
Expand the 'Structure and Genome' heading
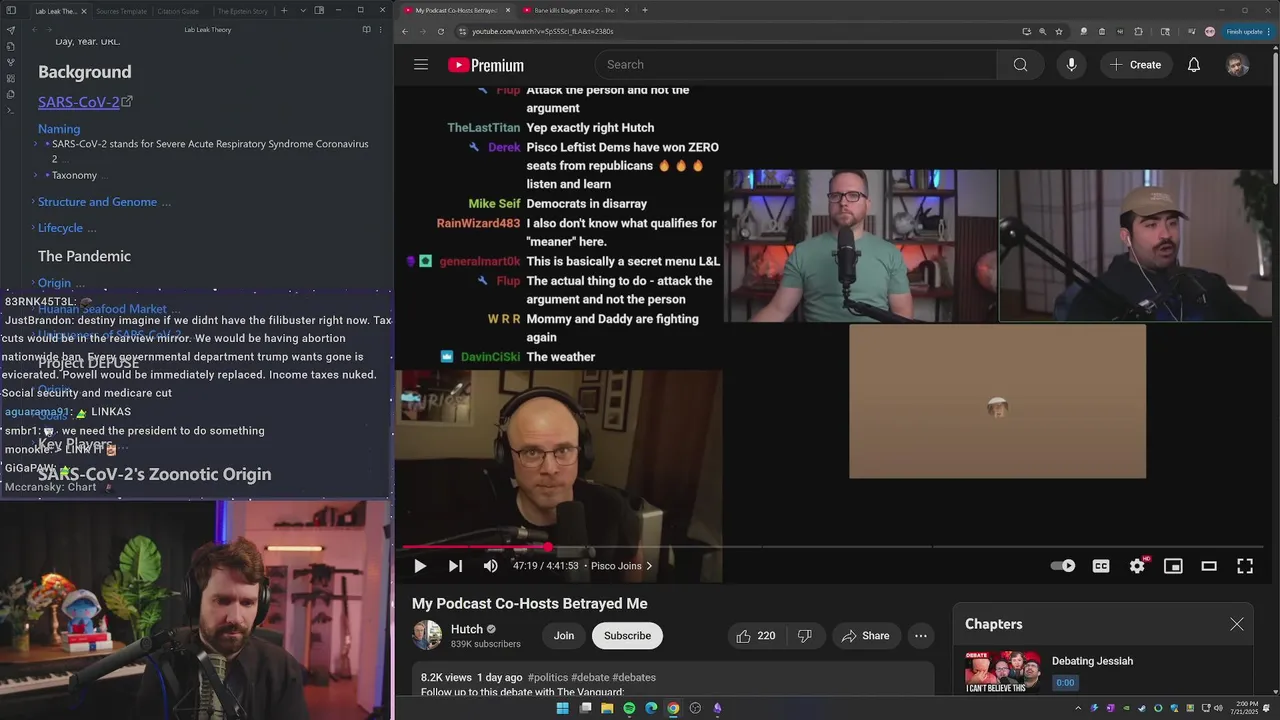[x=32, y=202]
